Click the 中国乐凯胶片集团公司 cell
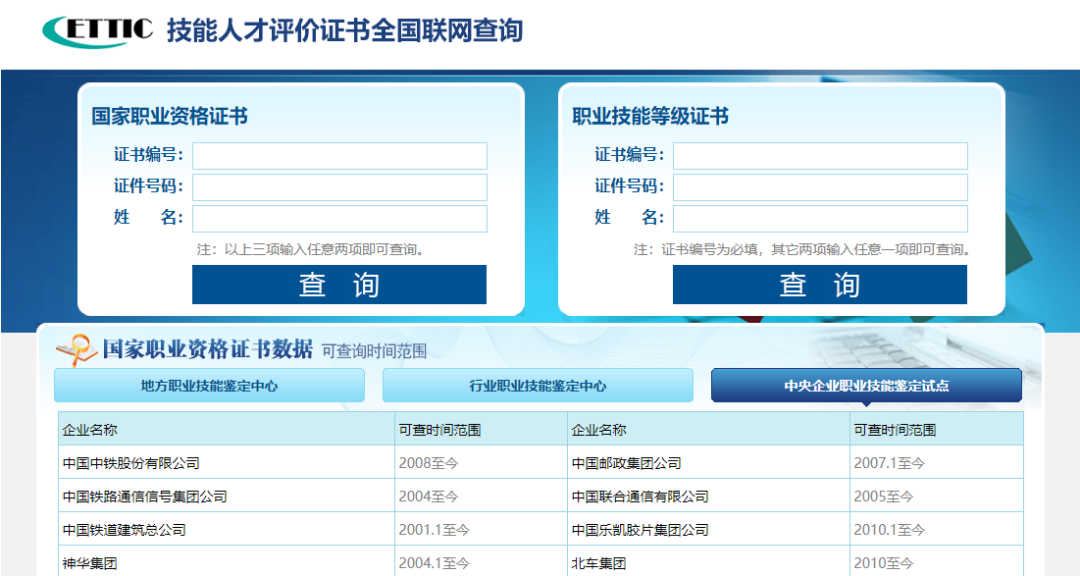The width and height of the screenshot is (1080, 576). 709,530
